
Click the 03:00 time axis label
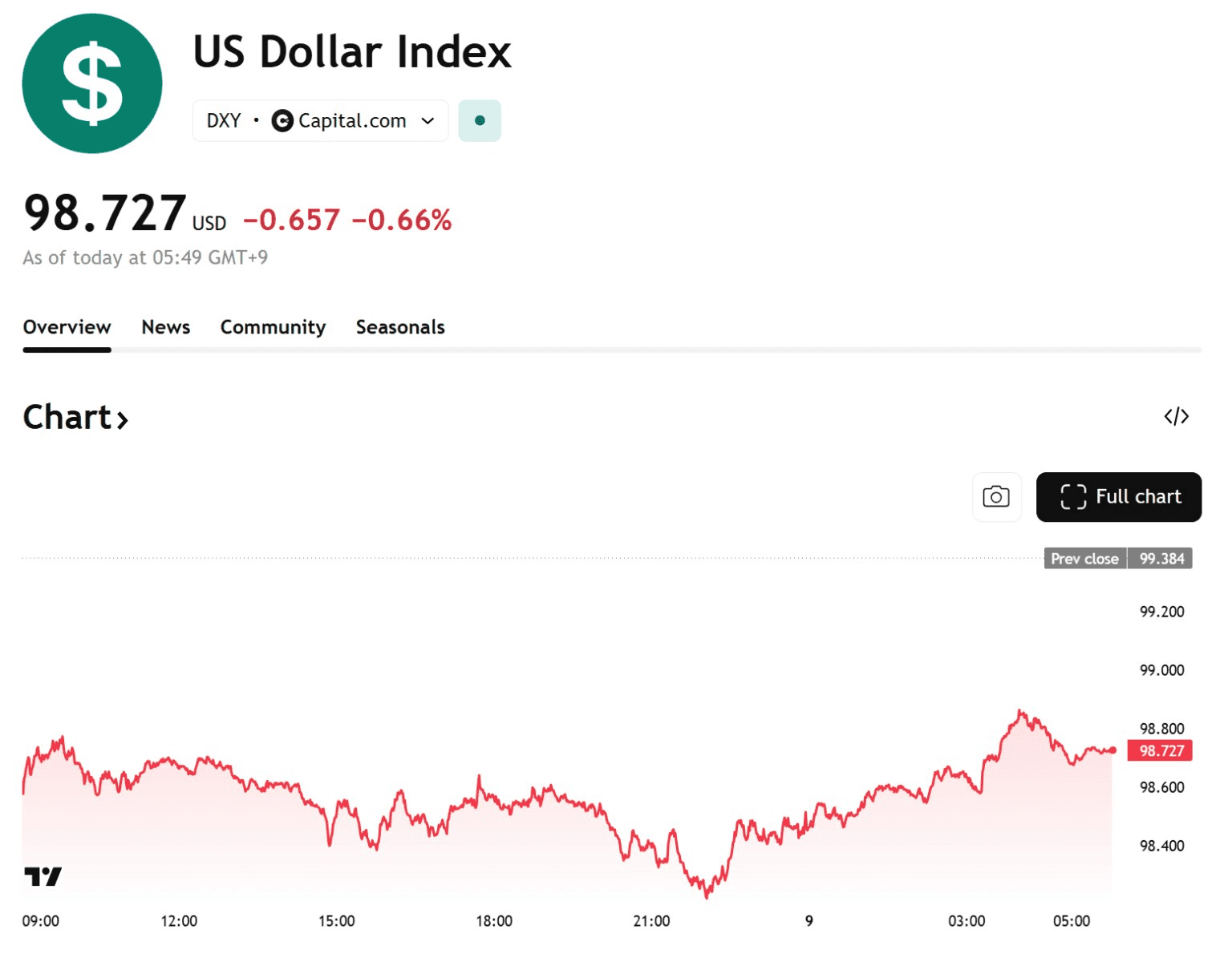(967, 921)
